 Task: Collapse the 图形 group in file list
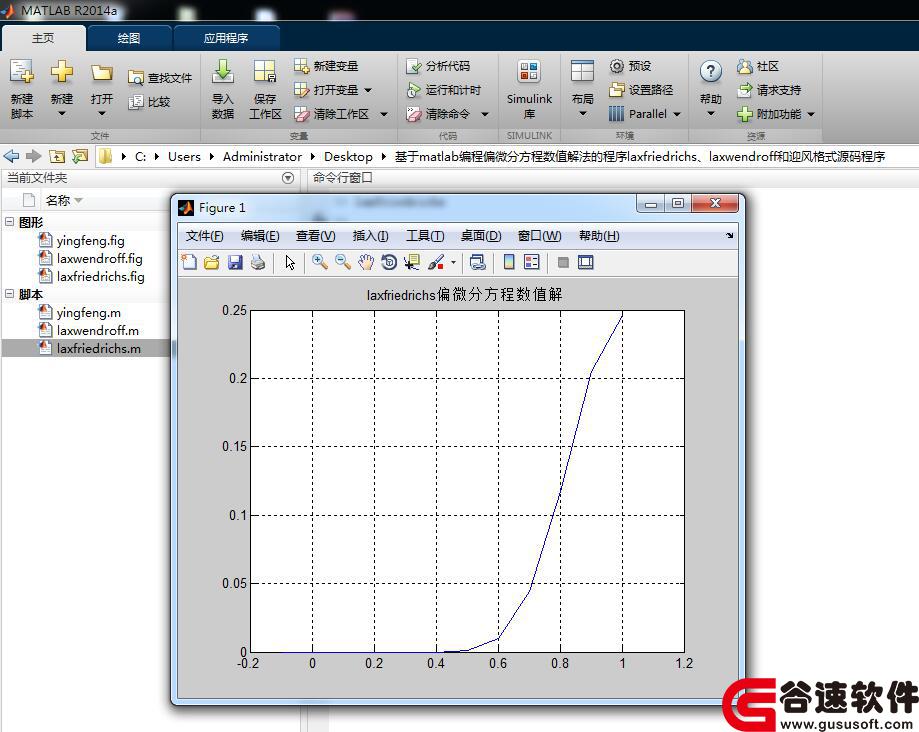pyautogui.click(x=10, y=222)
